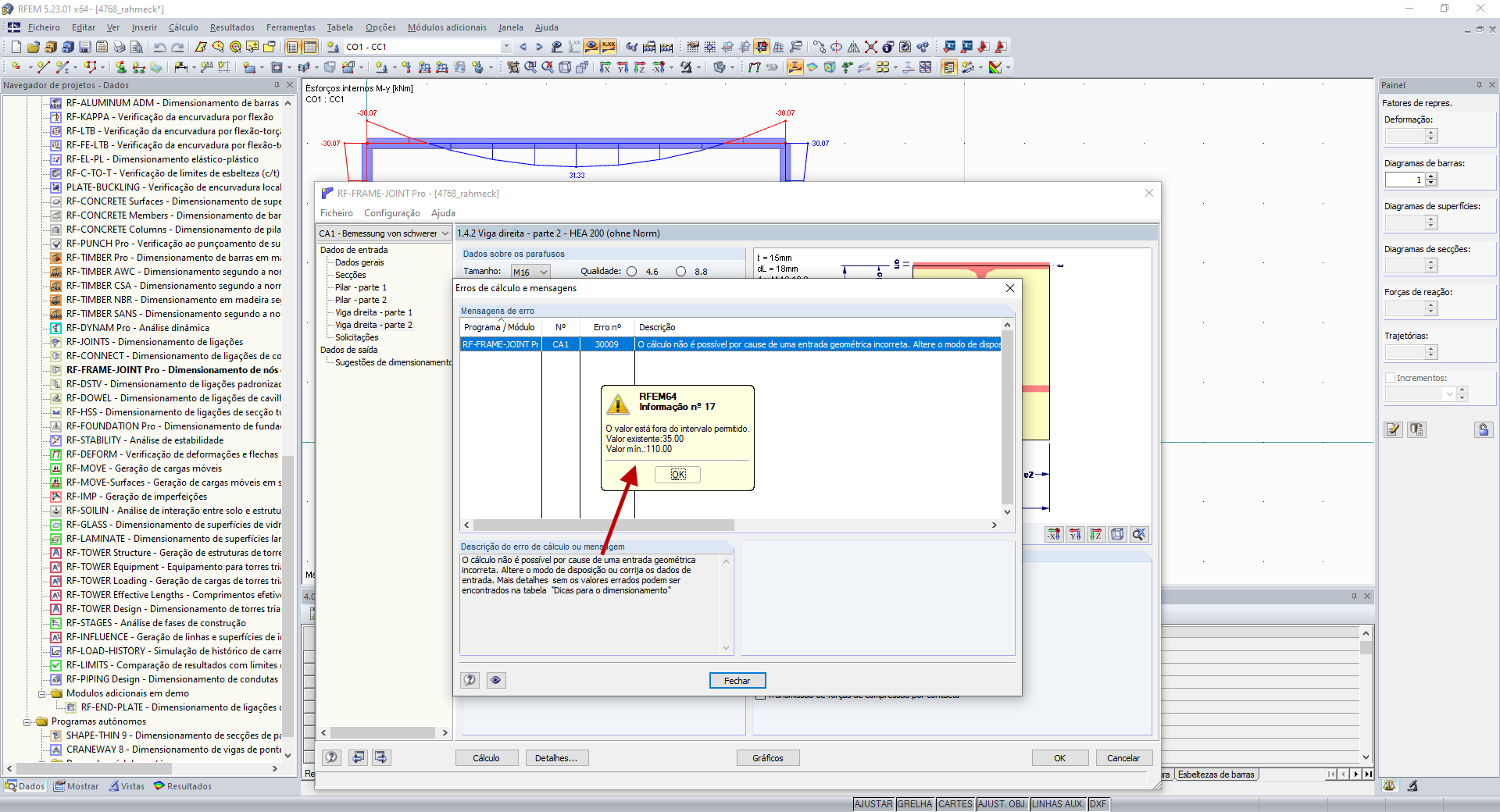Go to previous load case arrow
The width and height of the screenshot is (1500, 812).
tap(523, 47)
